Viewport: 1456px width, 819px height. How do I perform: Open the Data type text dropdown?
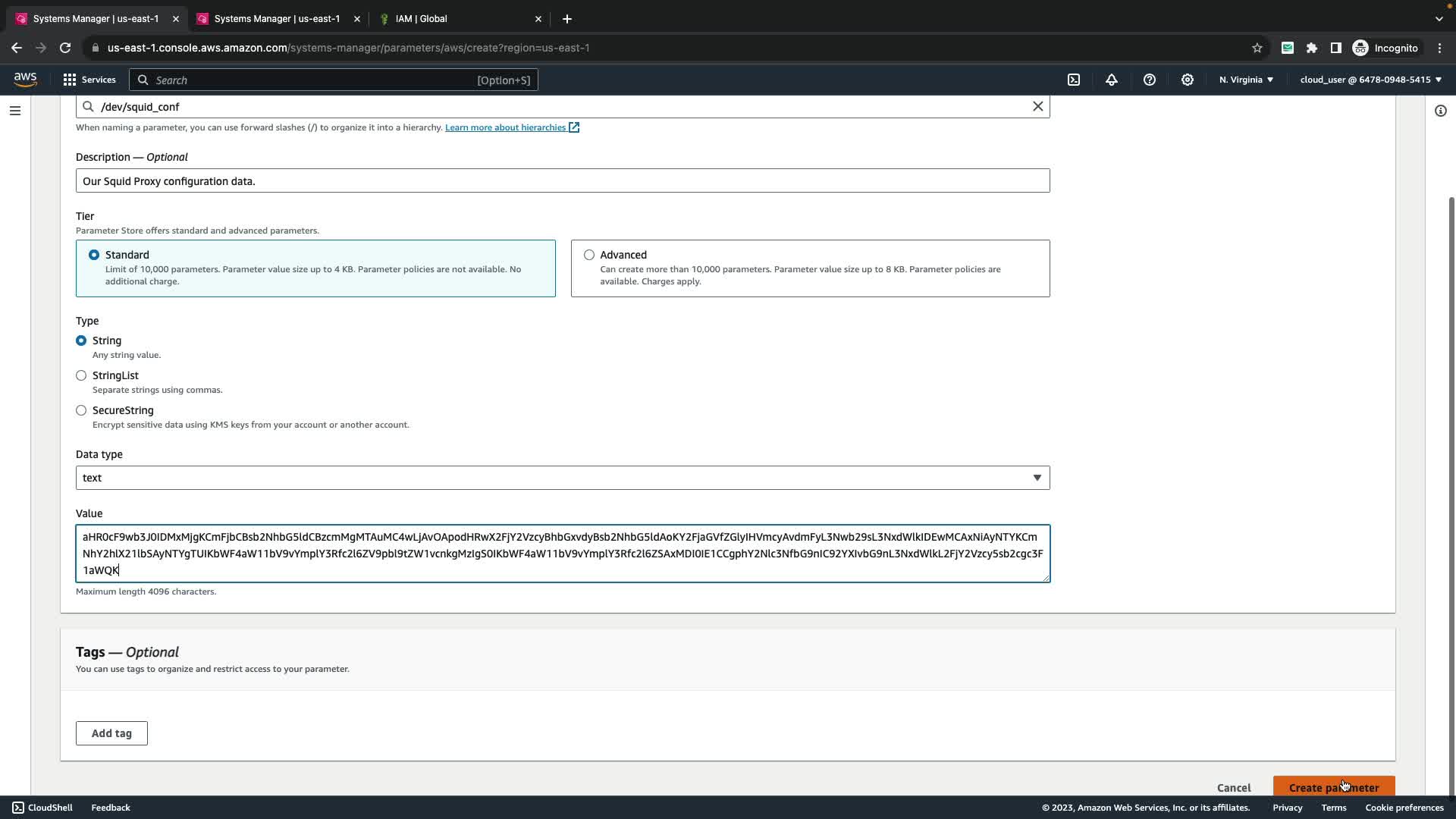[562, 478]
